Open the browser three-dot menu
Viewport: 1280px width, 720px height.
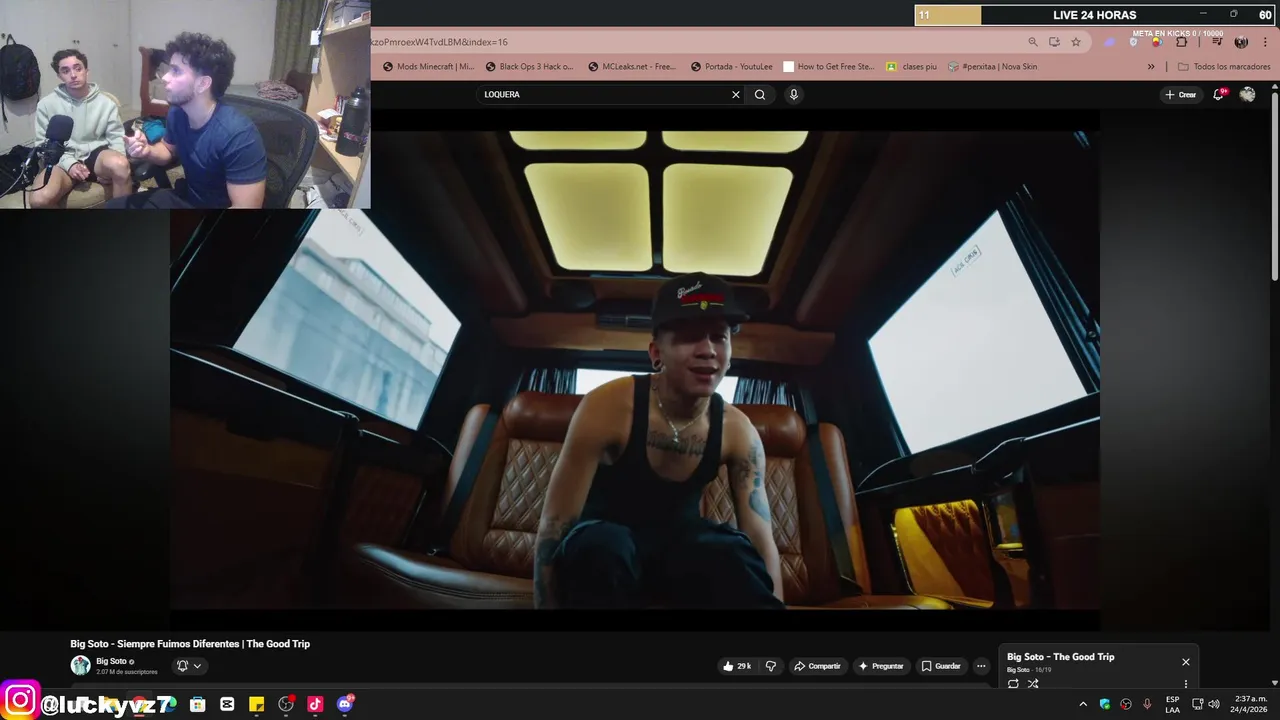coord(1265,42)
